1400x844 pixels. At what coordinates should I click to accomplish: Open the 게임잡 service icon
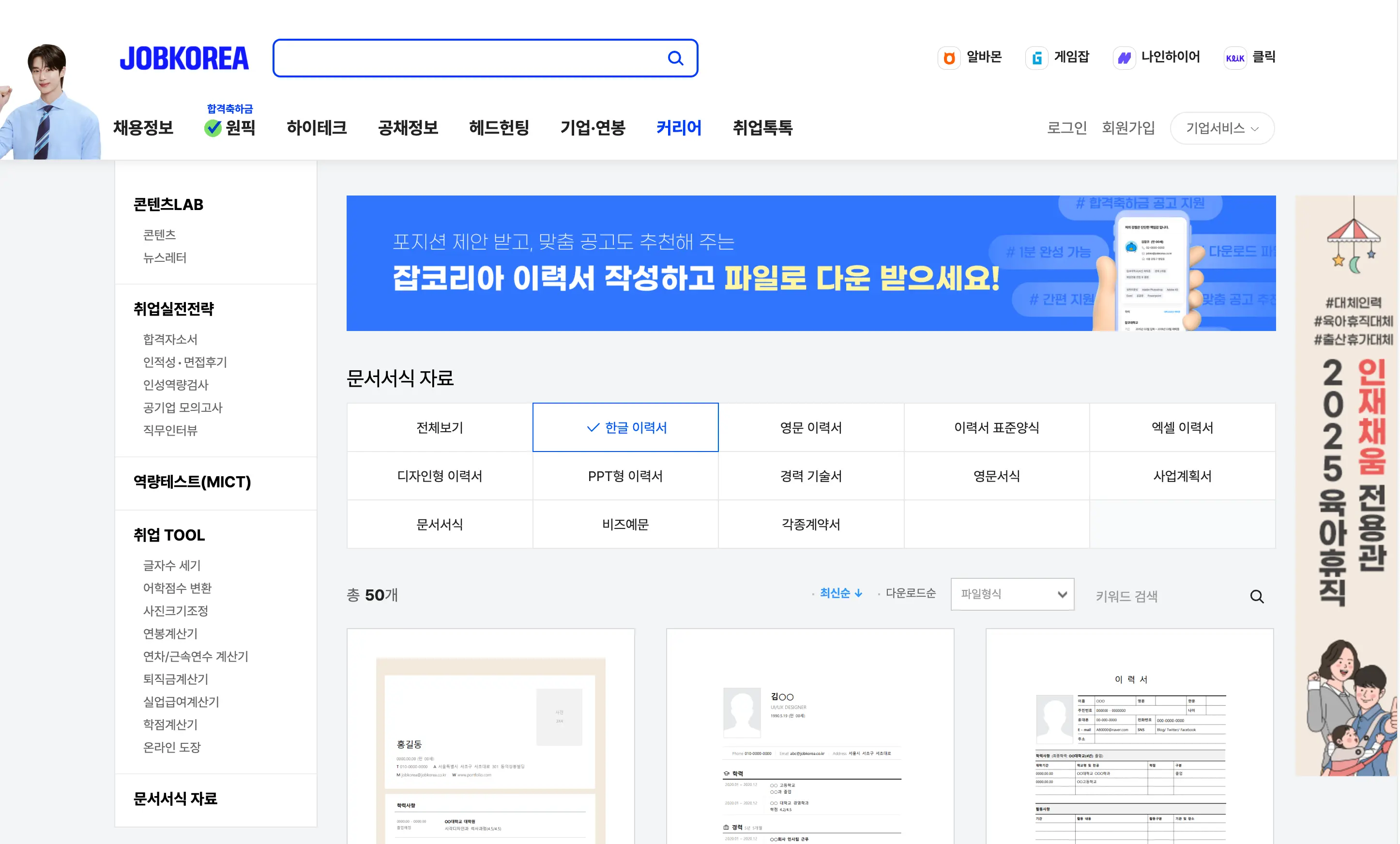[x=1037, y=58]
